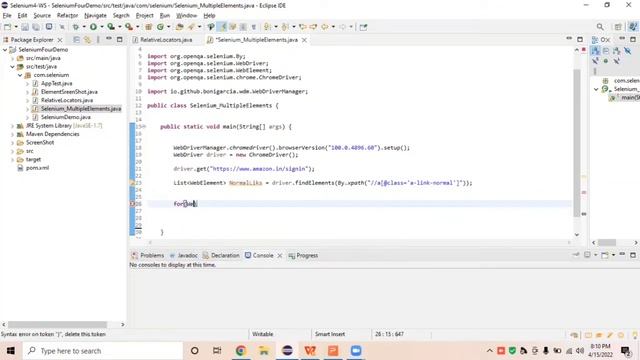Collapse the com.selenium package

(20, 75)
